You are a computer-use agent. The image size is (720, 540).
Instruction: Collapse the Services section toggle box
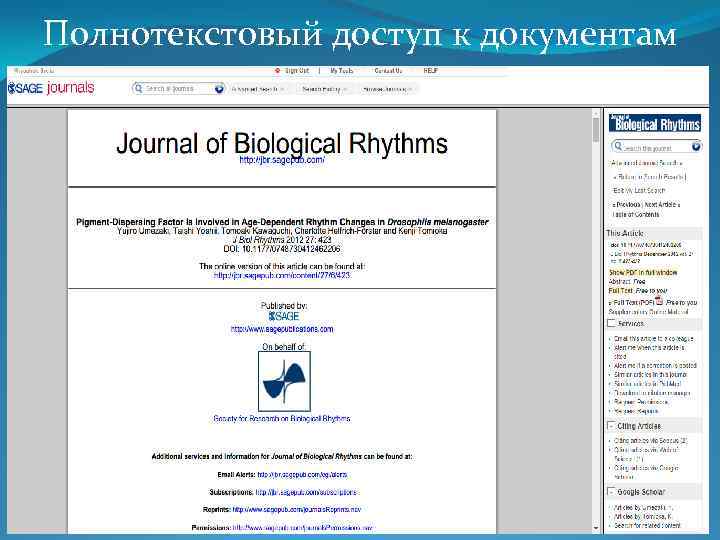point(611,323)
